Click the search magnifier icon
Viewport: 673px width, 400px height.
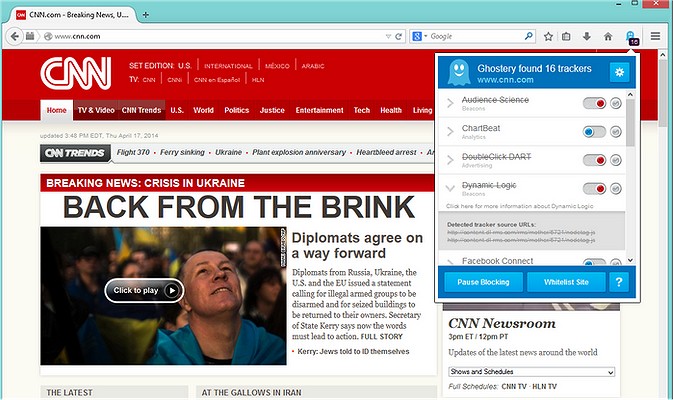click(529, 36)
